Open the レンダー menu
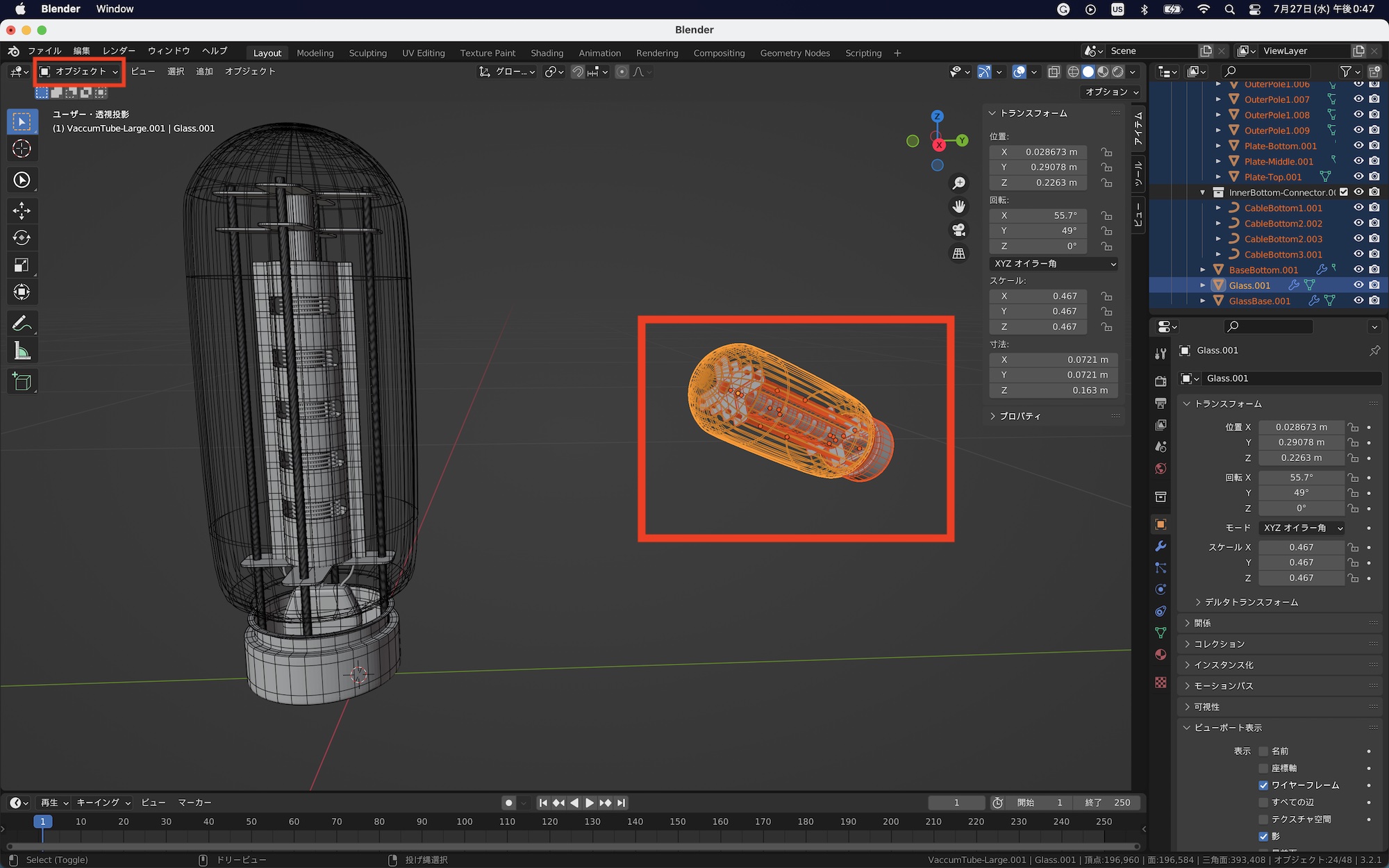 click(119, 51)
